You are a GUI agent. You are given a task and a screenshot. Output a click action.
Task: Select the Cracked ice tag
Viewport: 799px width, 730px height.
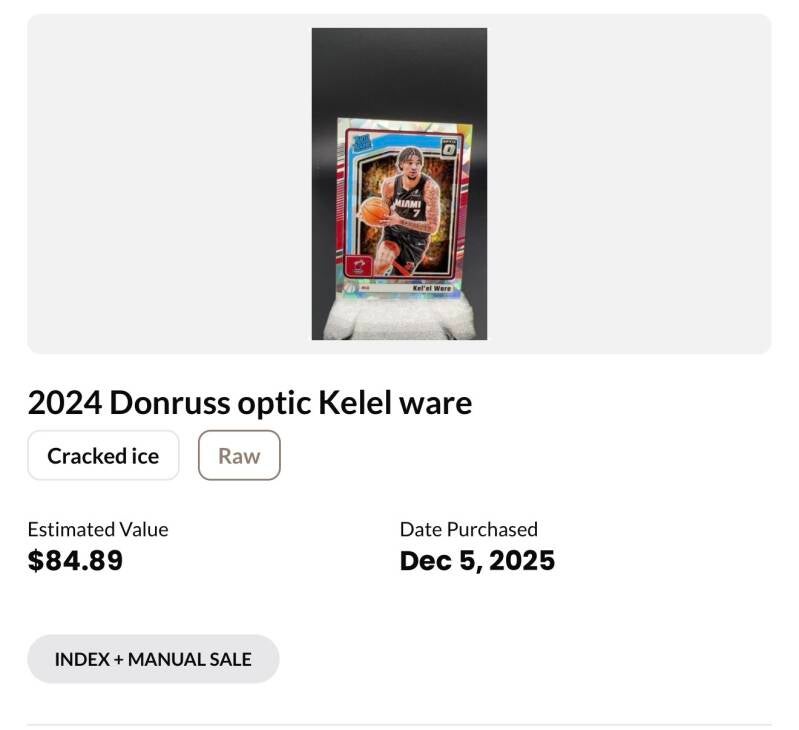tap(103, 456)
